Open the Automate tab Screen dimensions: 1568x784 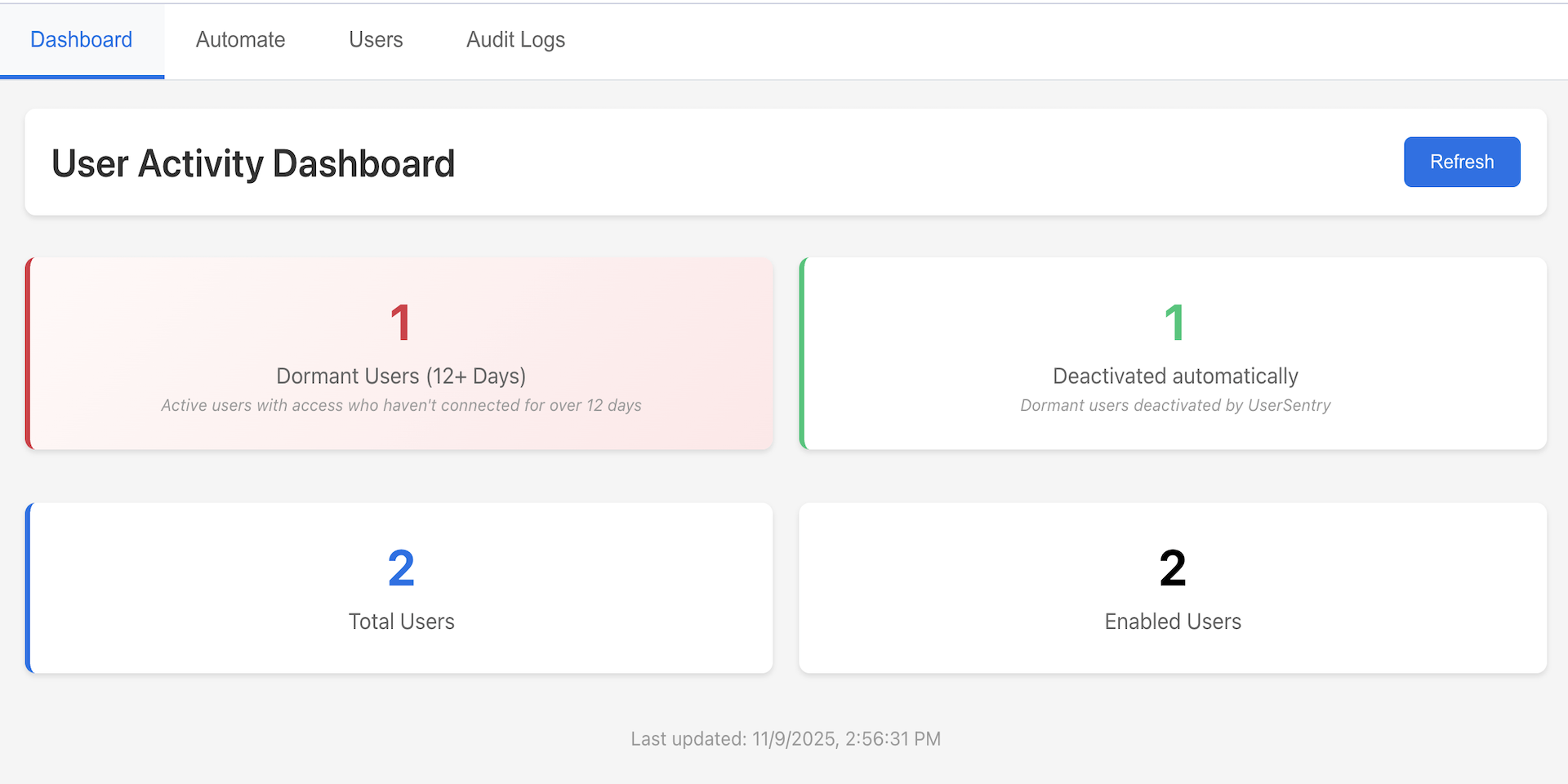click(240, 40)
